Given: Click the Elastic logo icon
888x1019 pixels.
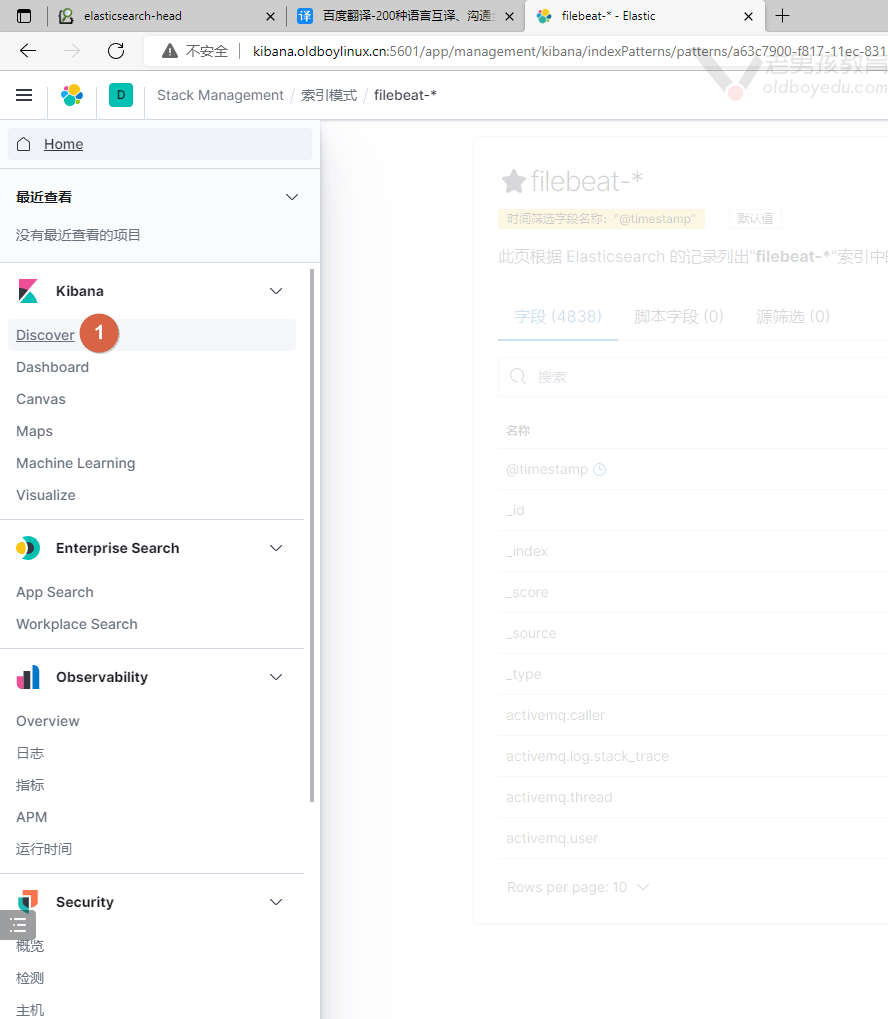Looking at the screenshot, I should pyautogui.click(x=72, y=95).
